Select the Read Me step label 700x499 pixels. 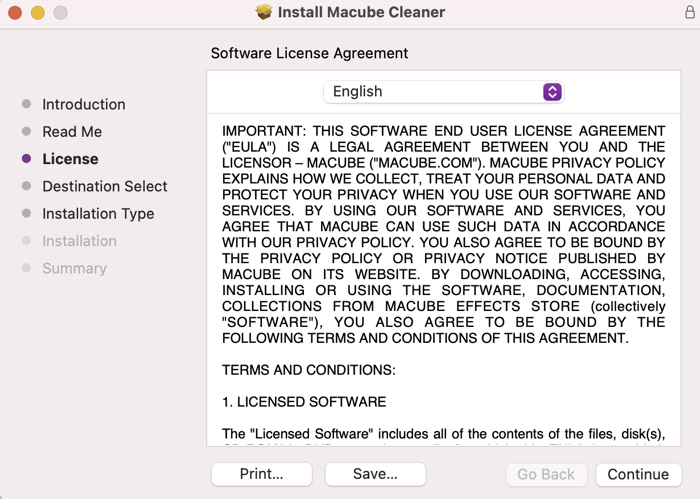point(72,132)
